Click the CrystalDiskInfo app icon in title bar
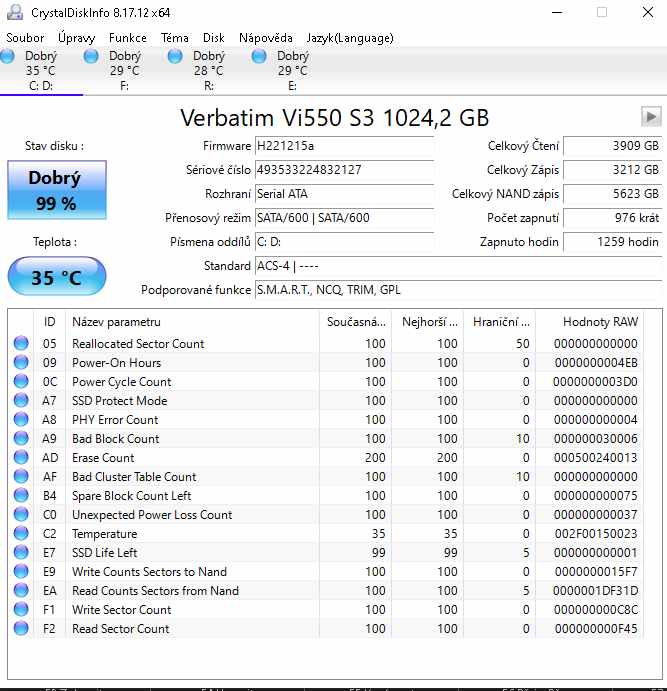The image size is (667, 691). 14,12
